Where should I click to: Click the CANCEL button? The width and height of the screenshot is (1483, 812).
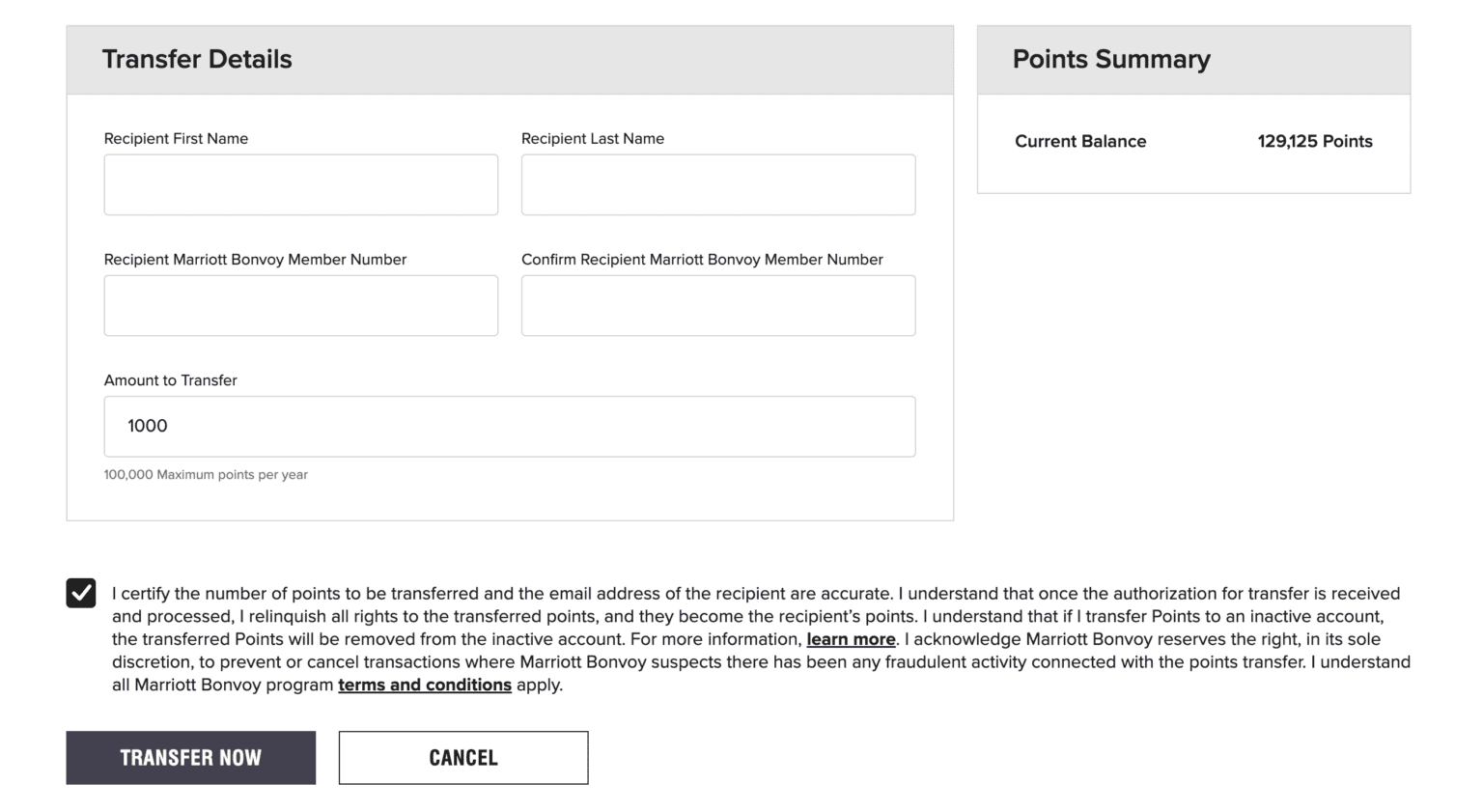click(462, 757)
